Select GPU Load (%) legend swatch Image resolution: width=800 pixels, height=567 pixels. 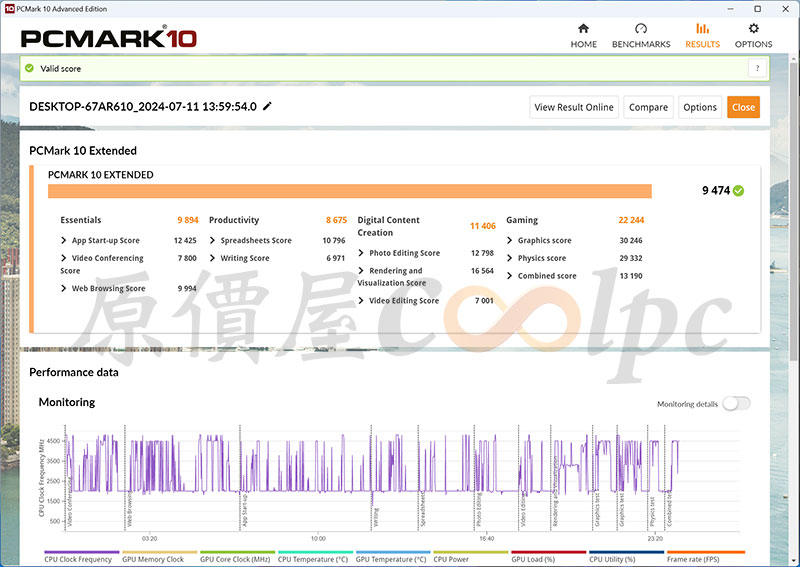point(548,552)
